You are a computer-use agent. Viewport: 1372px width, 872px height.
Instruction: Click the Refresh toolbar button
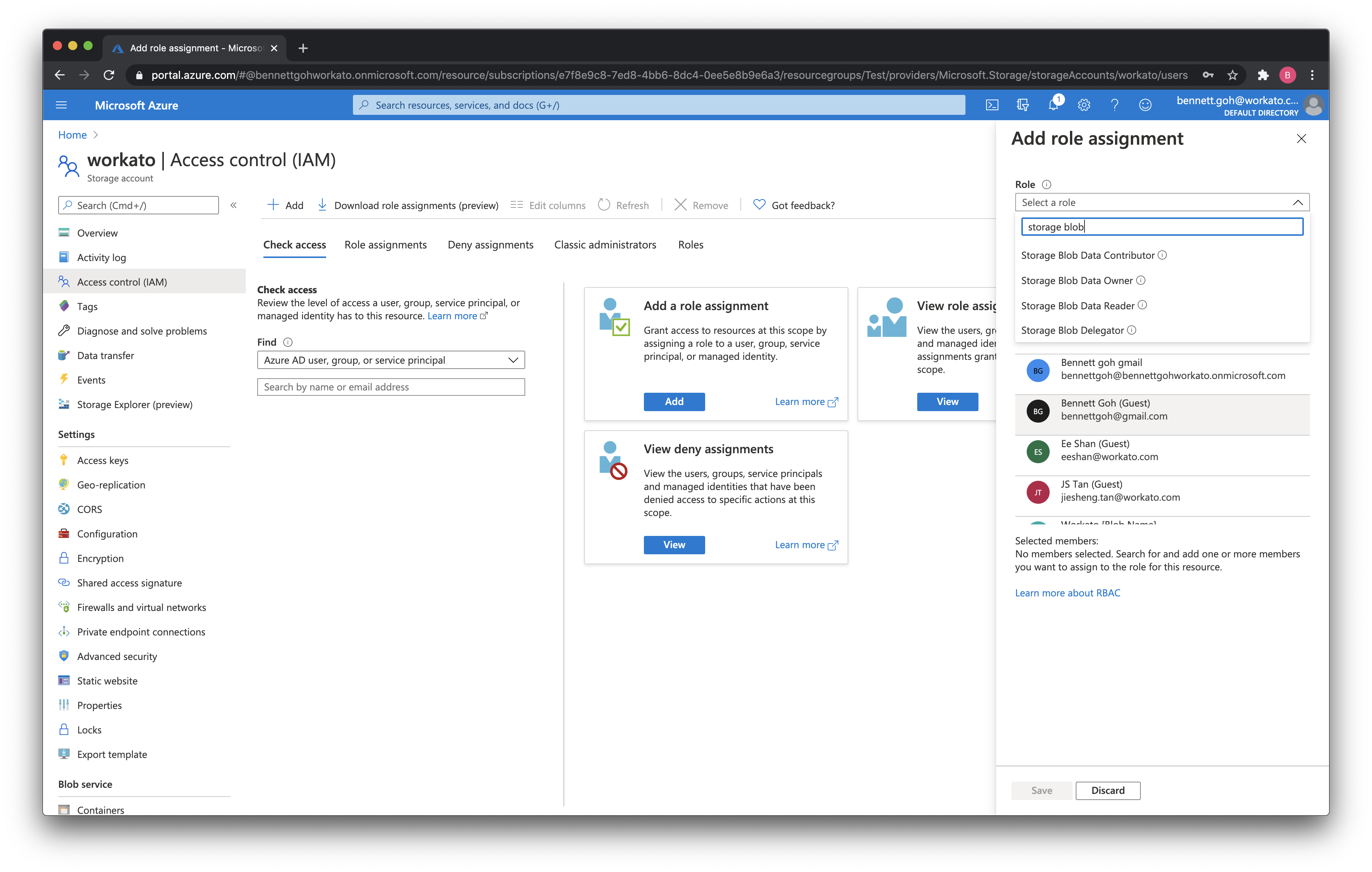pyautogui.click(x=623, y=205)
